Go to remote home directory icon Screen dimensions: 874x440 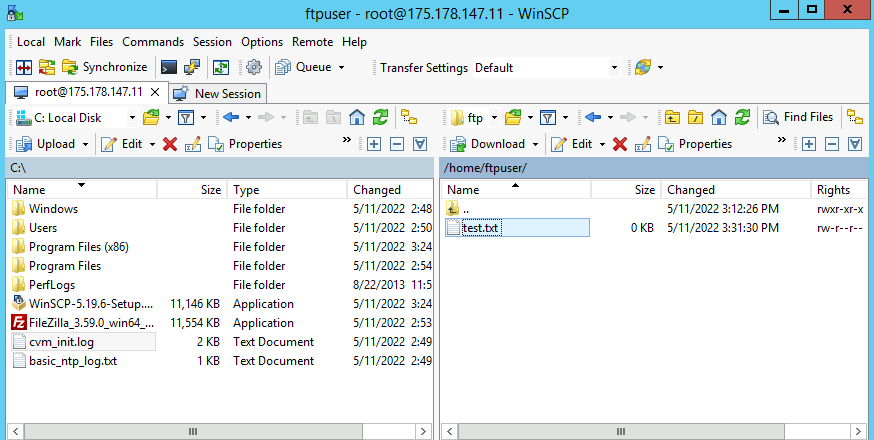(x=719, y=117)
